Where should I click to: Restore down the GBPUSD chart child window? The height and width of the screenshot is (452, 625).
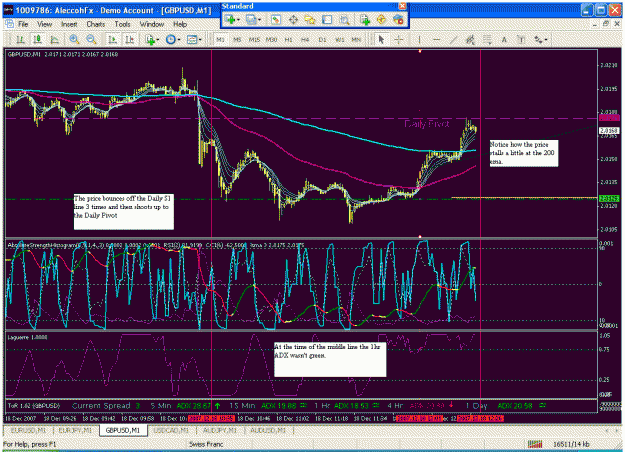tap(605, 24)
